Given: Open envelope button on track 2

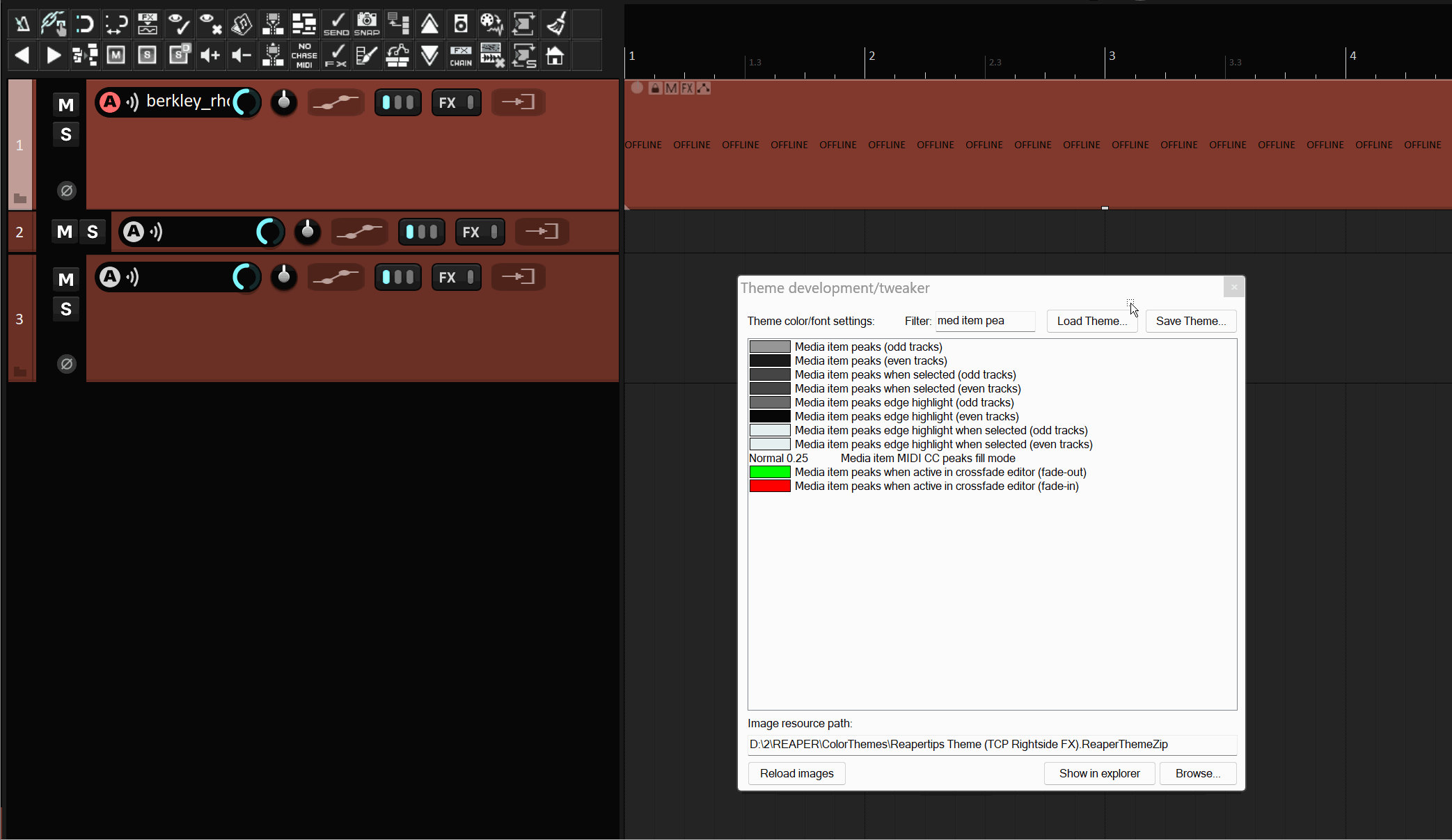Looking at the screenshot, I should [x=359, y=232].
